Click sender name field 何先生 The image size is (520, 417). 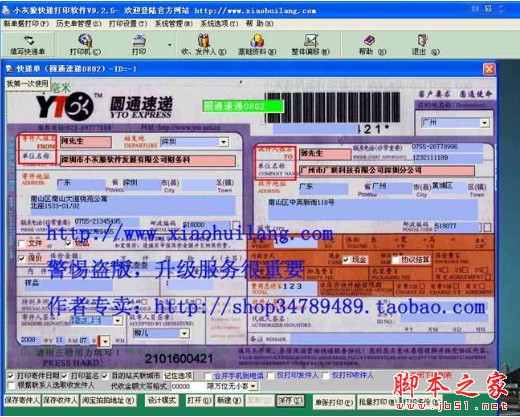coord(86,141)
